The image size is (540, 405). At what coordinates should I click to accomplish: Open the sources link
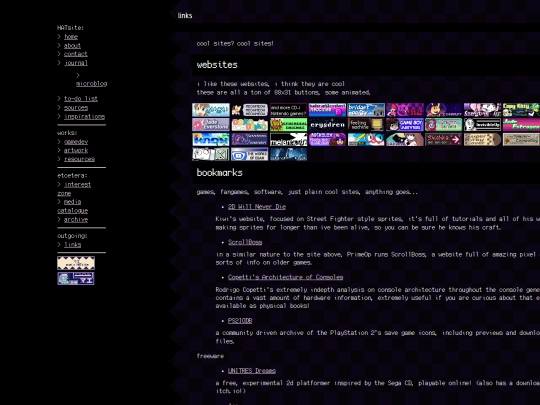click(x=76, y=107)
